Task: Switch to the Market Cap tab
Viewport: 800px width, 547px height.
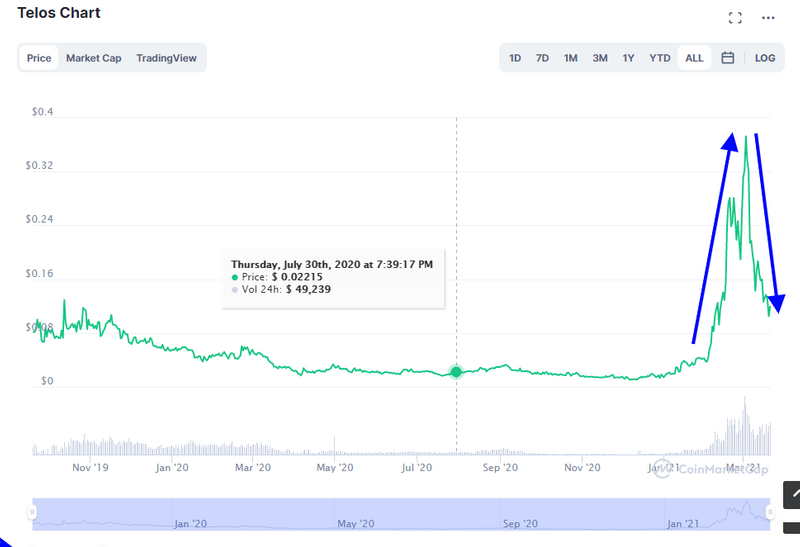Action: 94,58
